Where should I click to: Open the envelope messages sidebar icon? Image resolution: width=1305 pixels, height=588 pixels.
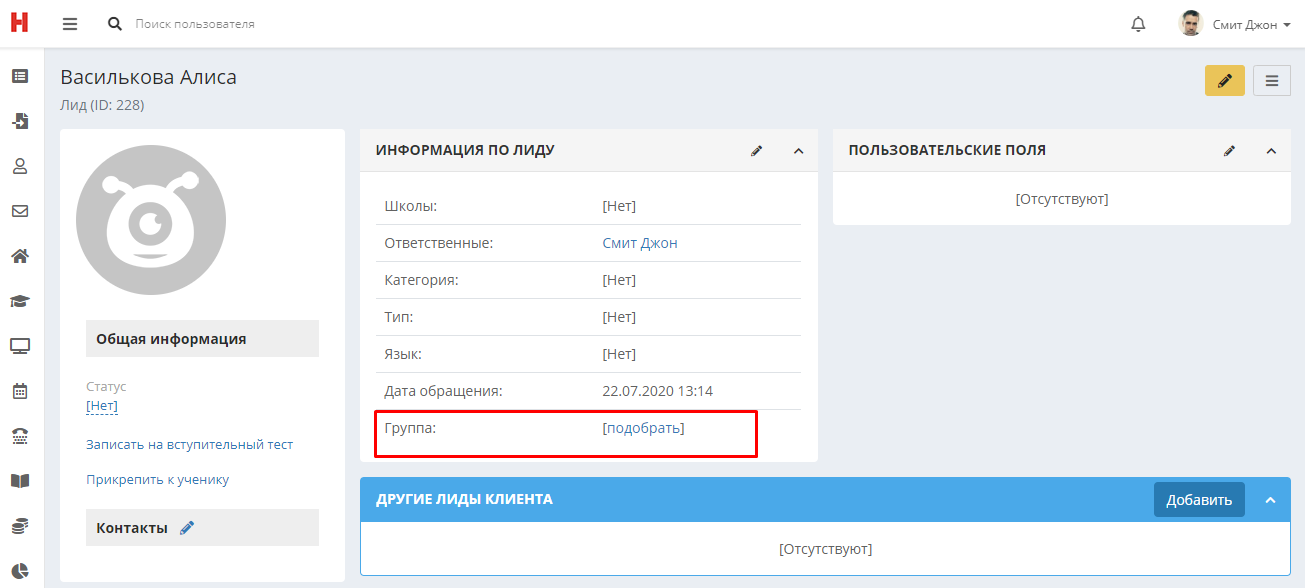[20, 211]
